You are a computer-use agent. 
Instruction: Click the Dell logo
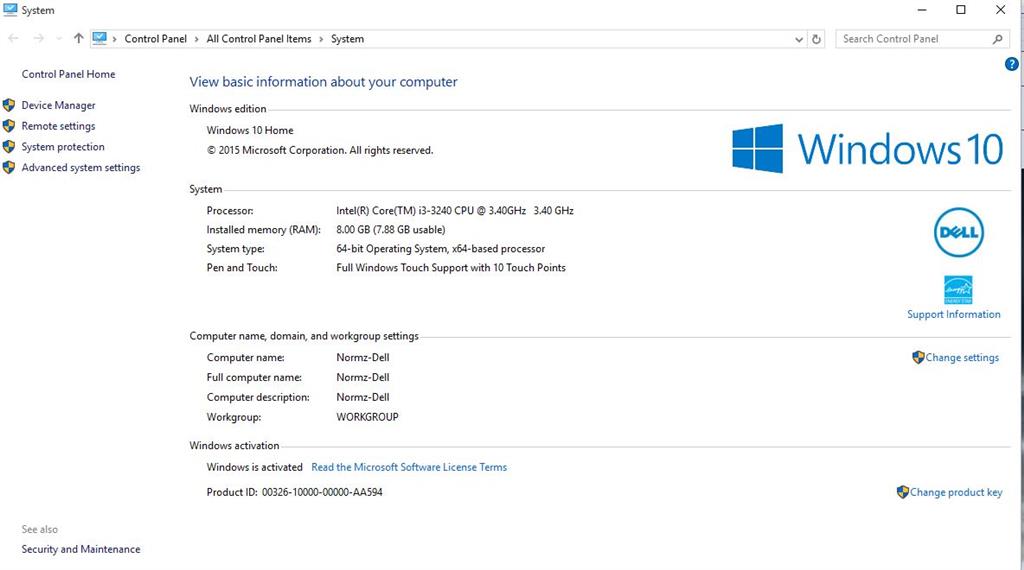coord(958,232)
